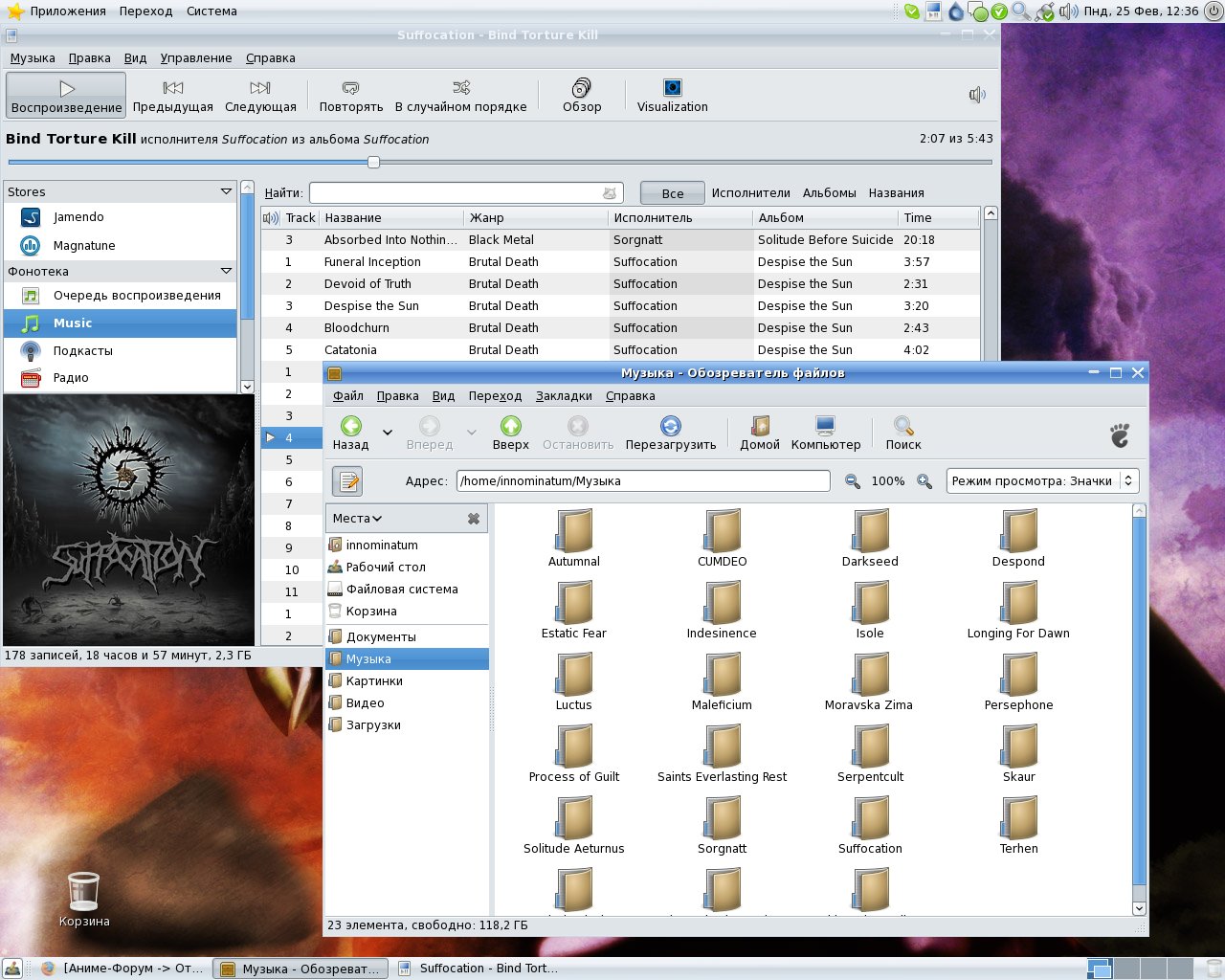Open Visualization in Rhythmbox
The width and height of the screenshot is (1225, 980).
tap(673, 96)
